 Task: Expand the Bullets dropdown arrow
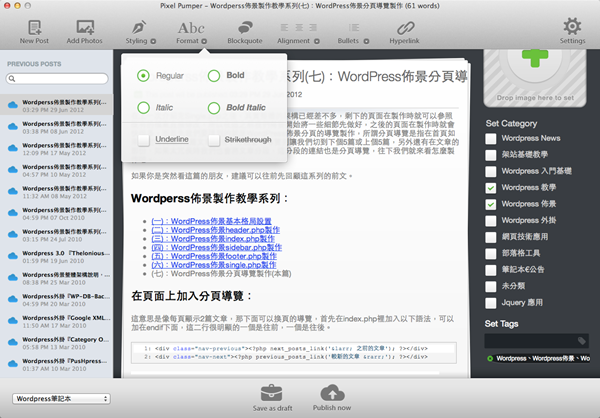pos(366,41)
